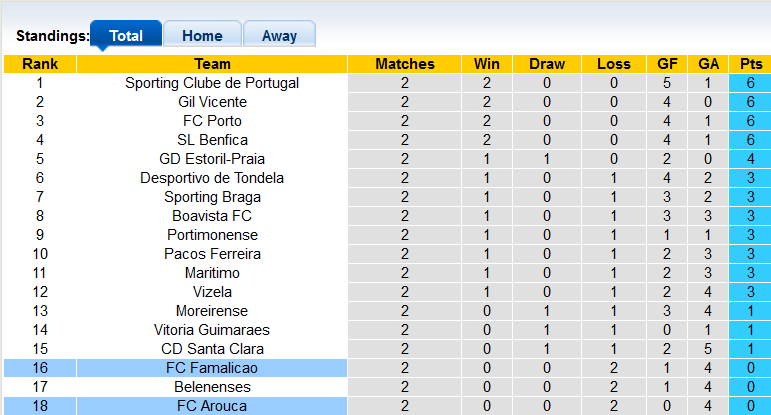The image size is (771, 415).
Task: Click the Pts column header
Action: [750, 64]
